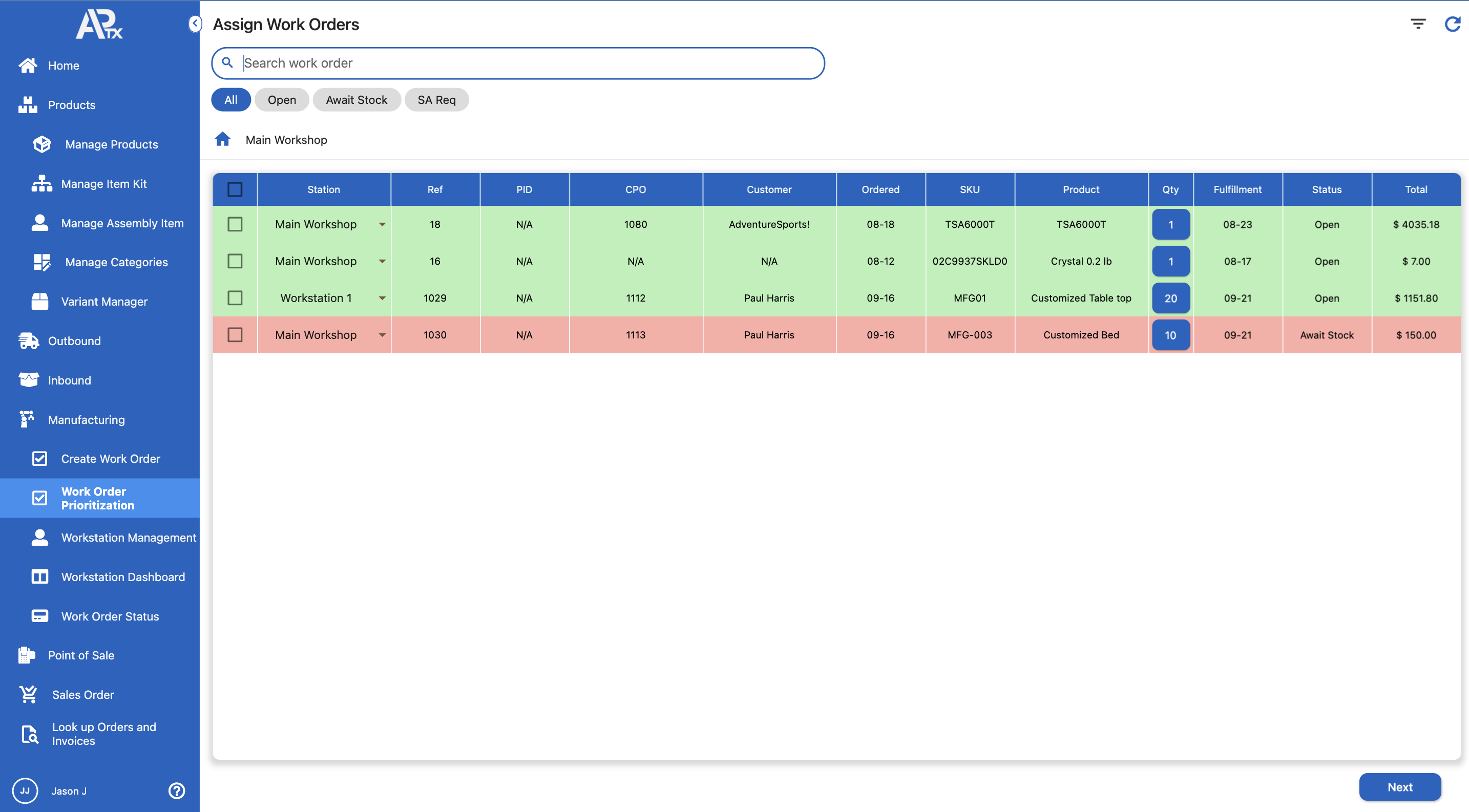
Task: Toggle the select-all checkbox in table header
Action: 235,189
